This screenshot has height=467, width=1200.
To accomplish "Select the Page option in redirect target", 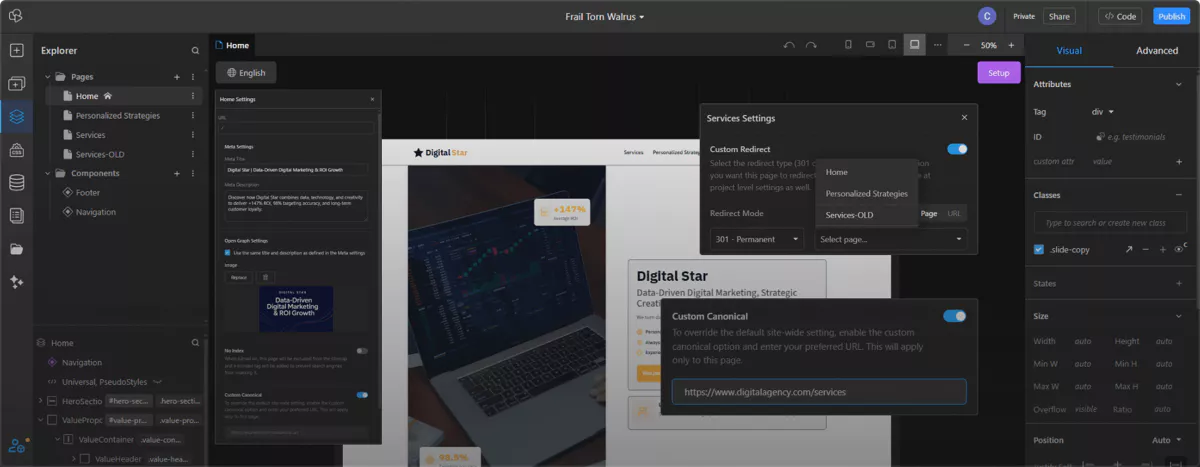I will (929, 213).
